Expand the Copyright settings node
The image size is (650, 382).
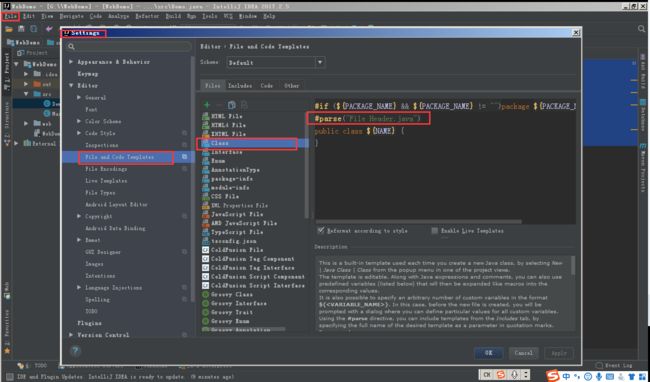79,216
